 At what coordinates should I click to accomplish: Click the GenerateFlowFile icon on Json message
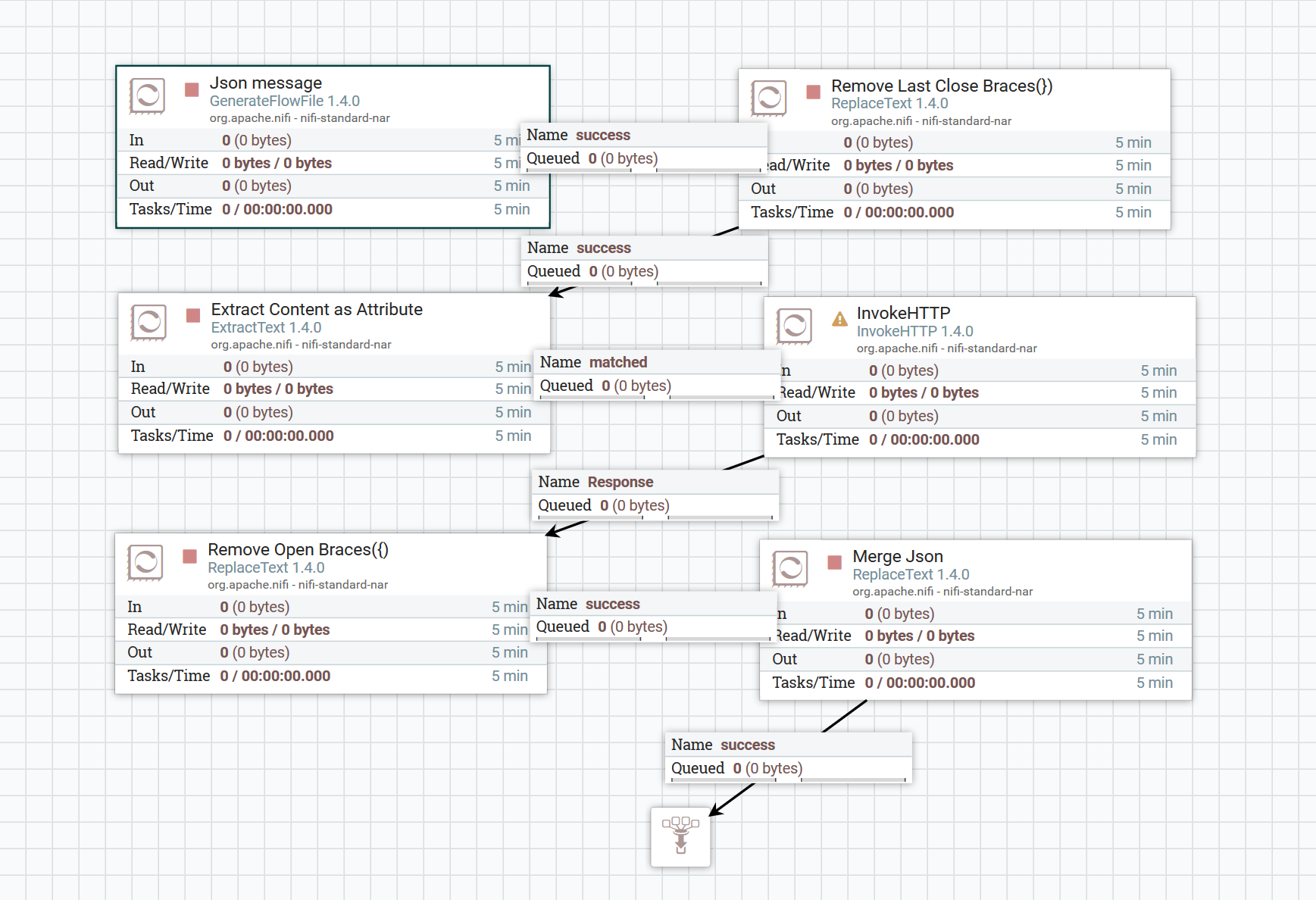(148, 97)
